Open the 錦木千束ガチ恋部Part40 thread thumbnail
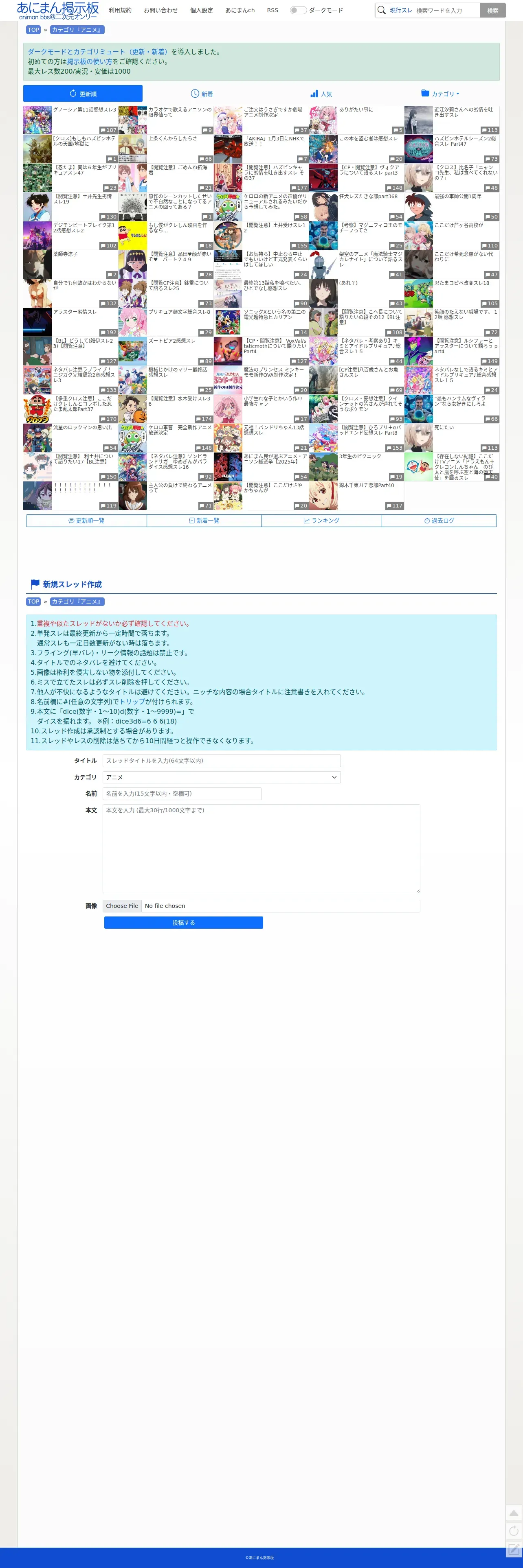The width and height of the screenshot is (523, 1568). (x=323, y=496)
